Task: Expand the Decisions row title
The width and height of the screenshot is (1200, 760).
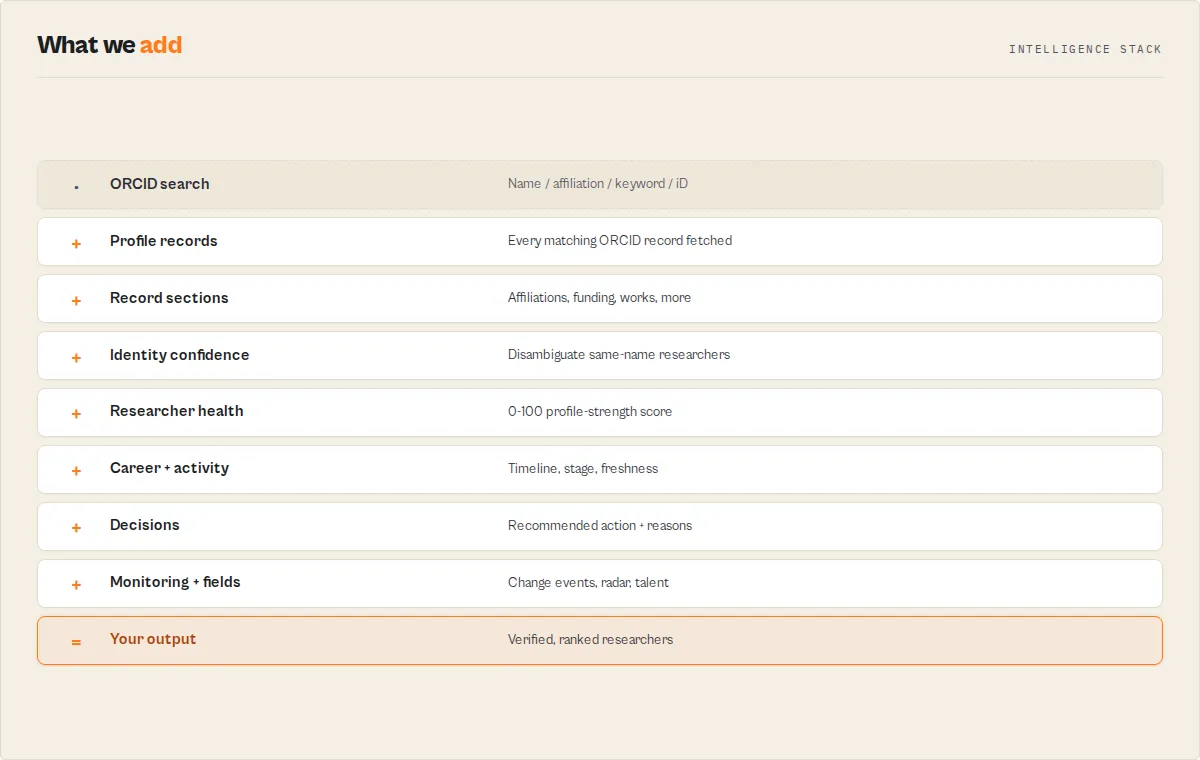Action: coord(145,525)
